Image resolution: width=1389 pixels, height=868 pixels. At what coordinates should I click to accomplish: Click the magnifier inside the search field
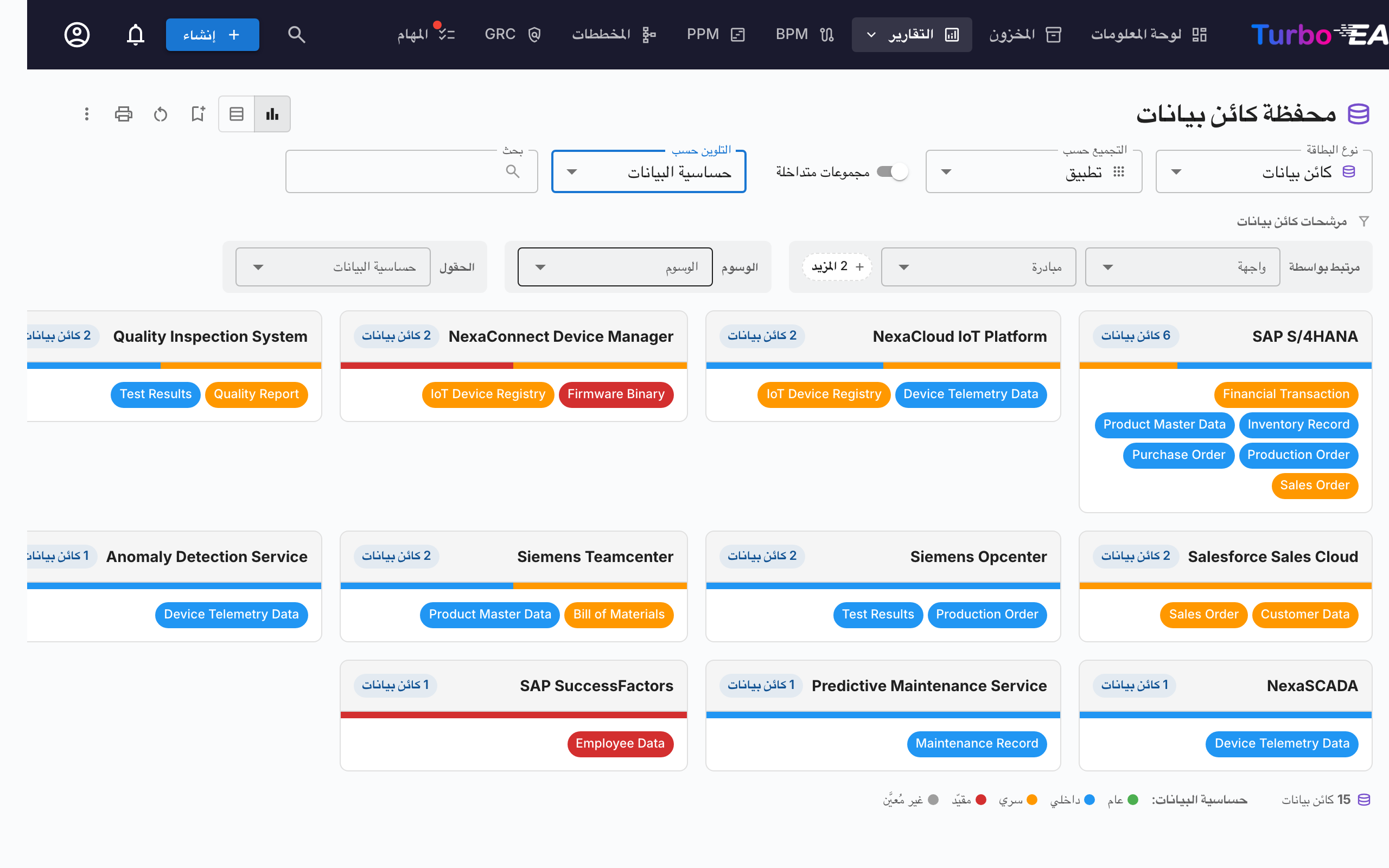(x=513, y=171)
